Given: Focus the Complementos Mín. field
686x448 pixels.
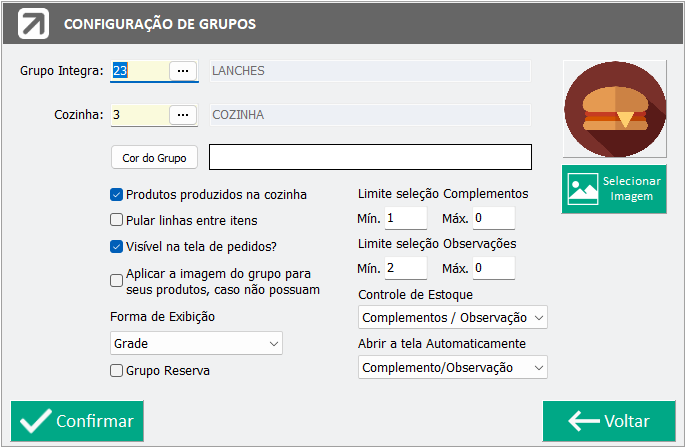Looking at the screenshot, I should [x=406, y=218].
